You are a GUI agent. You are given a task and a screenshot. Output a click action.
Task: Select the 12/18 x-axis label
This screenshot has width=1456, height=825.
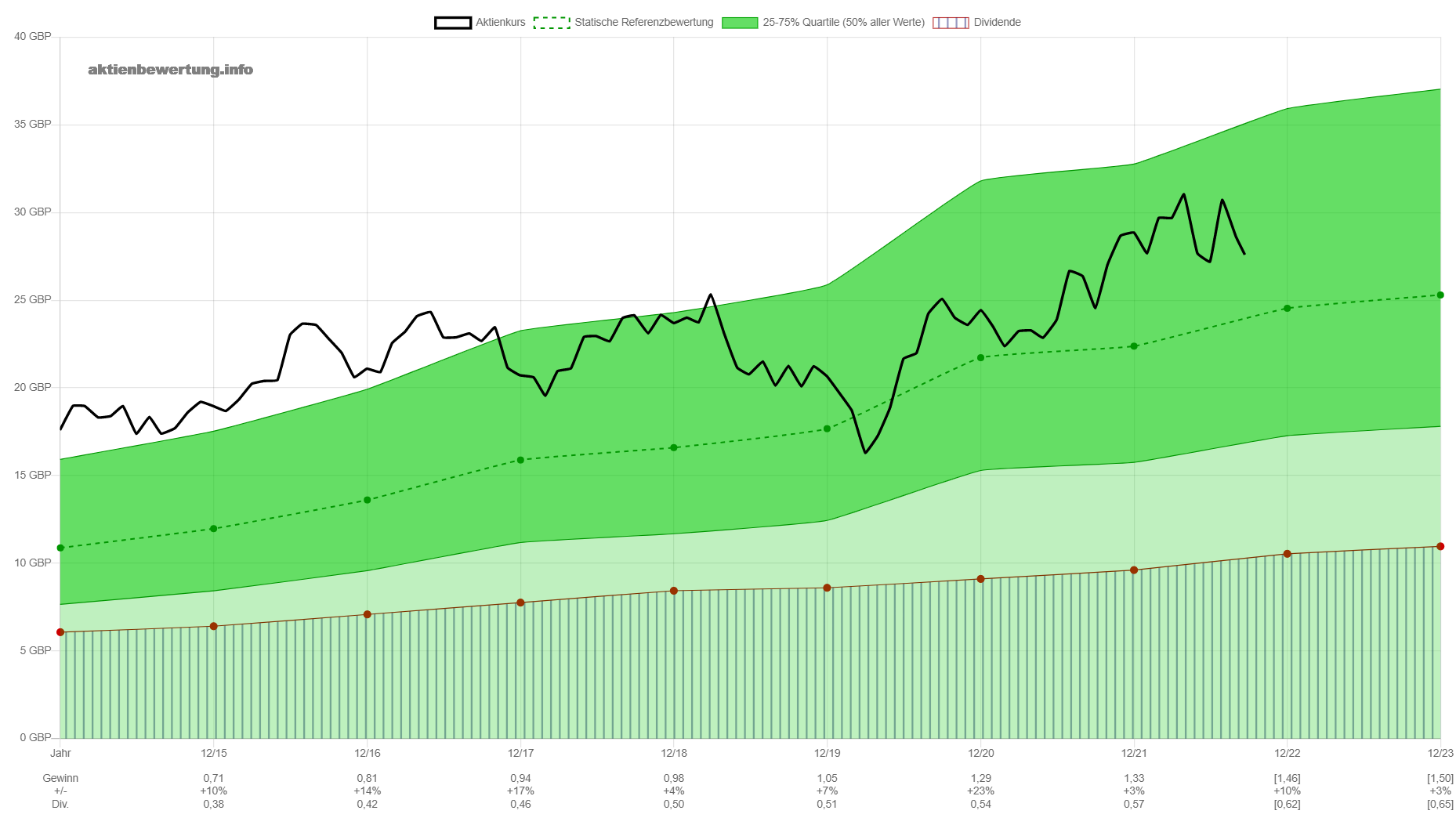[674, 753]
